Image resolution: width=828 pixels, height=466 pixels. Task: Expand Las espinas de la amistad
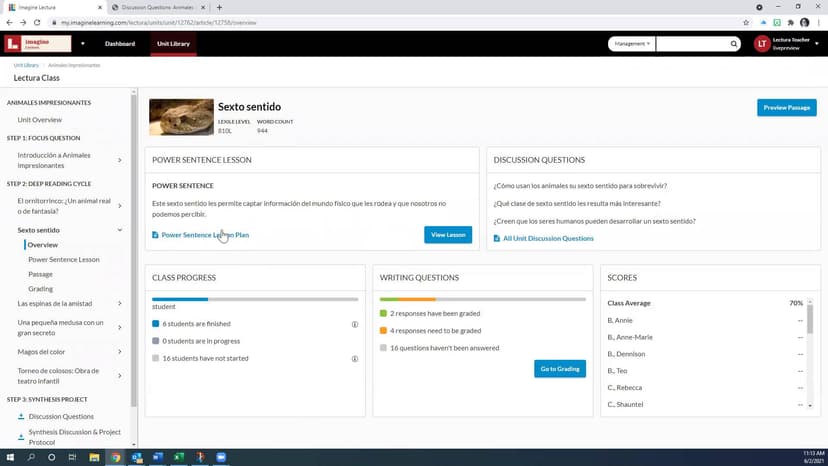(x=120, y=303)
